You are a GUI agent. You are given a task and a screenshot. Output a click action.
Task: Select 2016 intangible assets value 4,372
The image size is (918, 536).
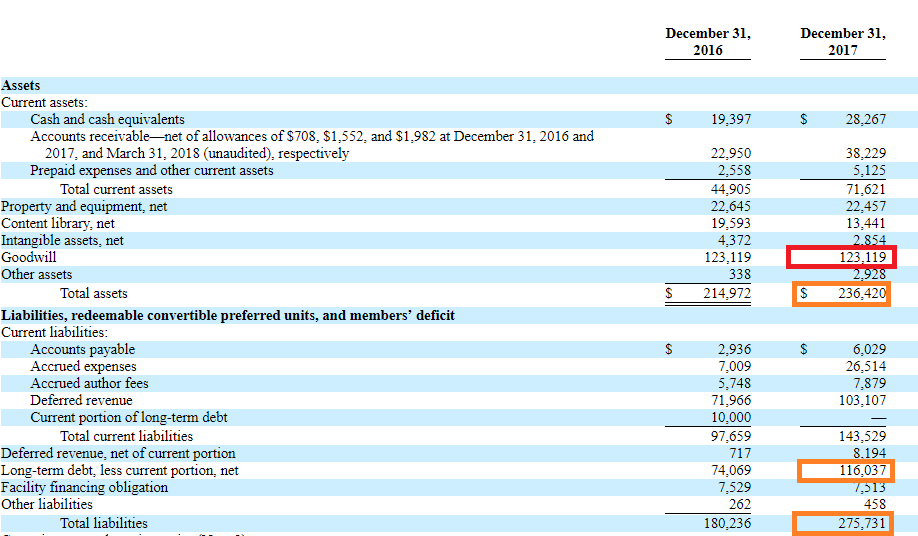[x=734, y=240]
